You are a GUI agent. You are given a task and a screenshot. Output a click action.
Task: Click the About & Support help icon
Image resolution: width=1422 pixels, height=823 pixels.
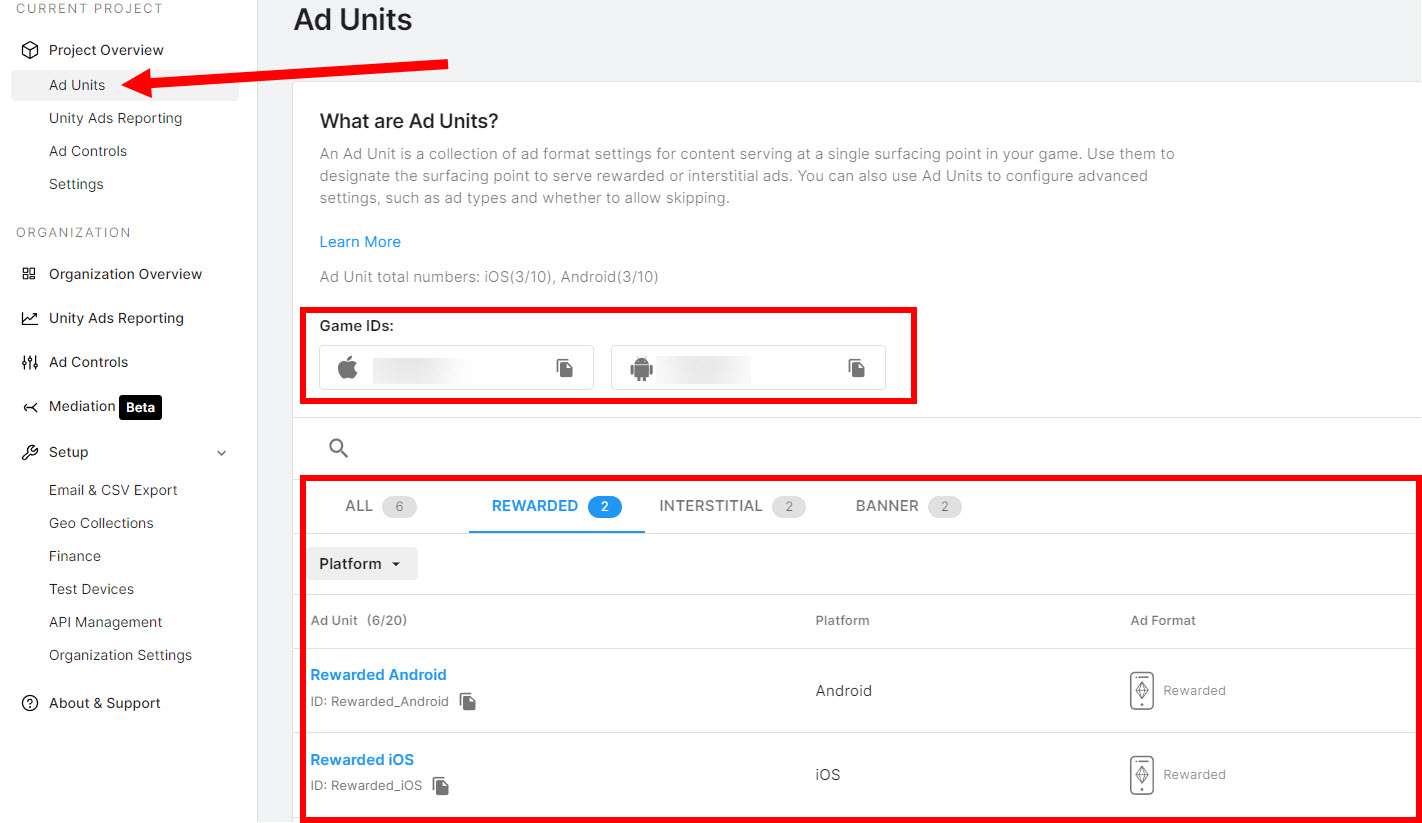pyautogui.click(x=29, y=703)
